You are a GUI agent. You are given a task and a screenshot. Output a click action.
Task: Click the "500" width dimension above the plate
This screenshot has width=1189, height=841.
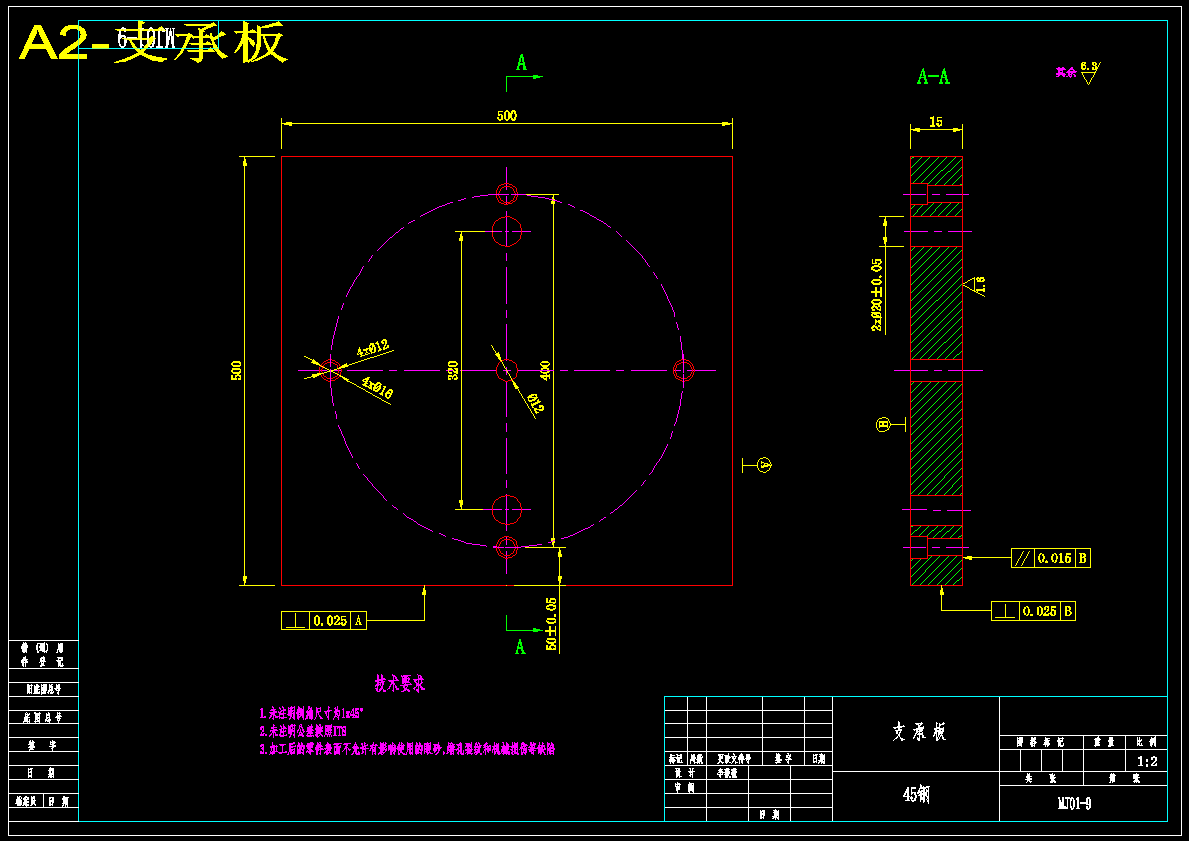pyautogui.click(x=507, y=116)
